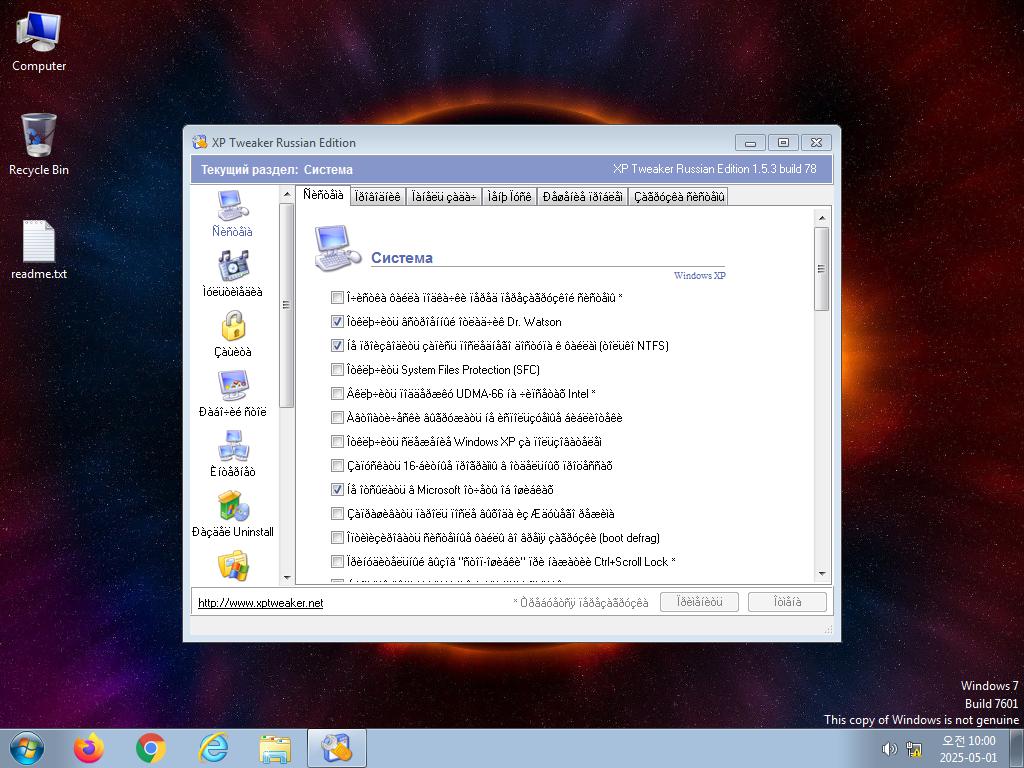
Task: Open the Windows Start menu orb
Action: (27, 748)
